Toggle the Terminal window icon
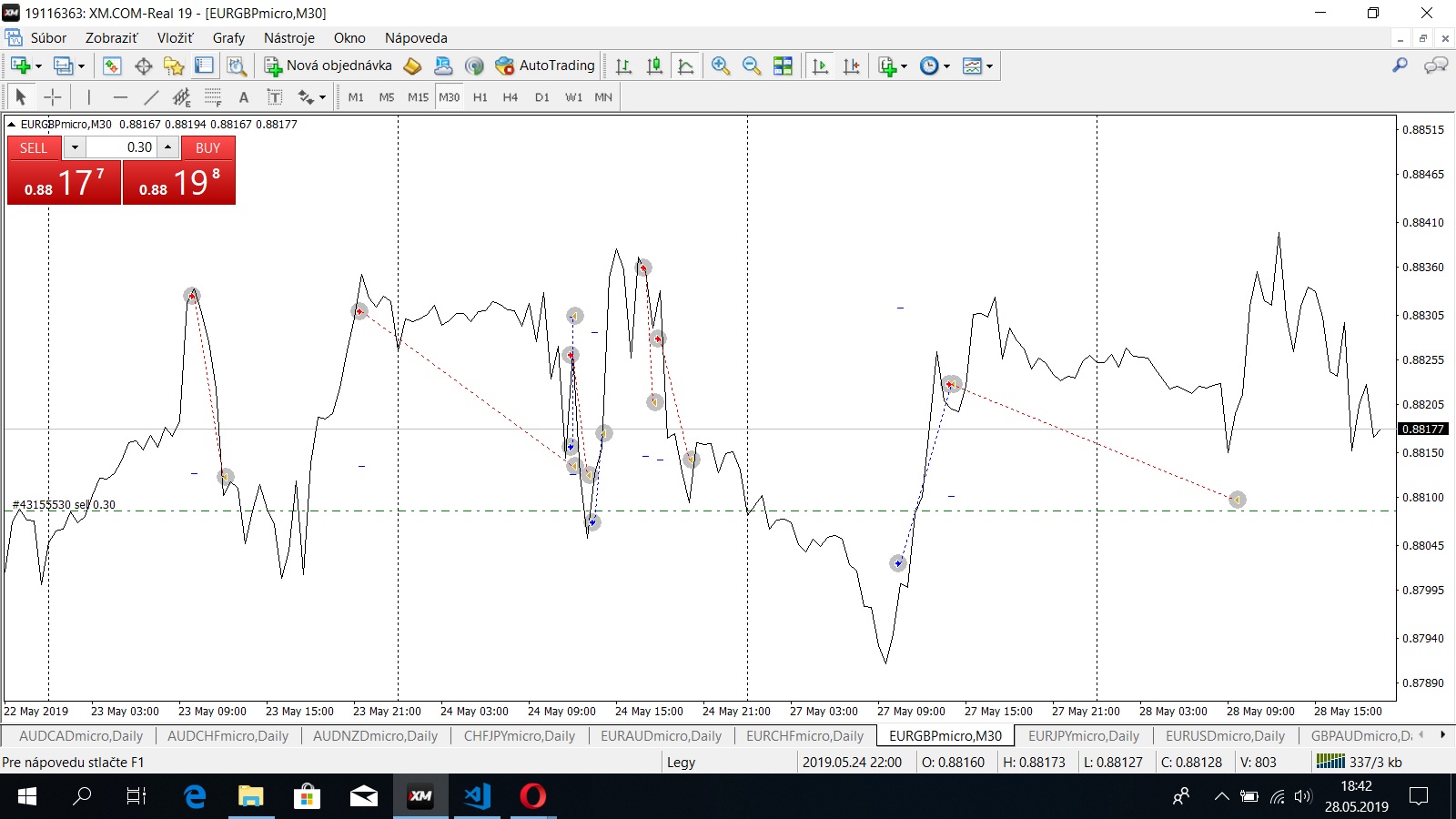1456x819 pixels. pyautogui.click(x=205, y=66)
